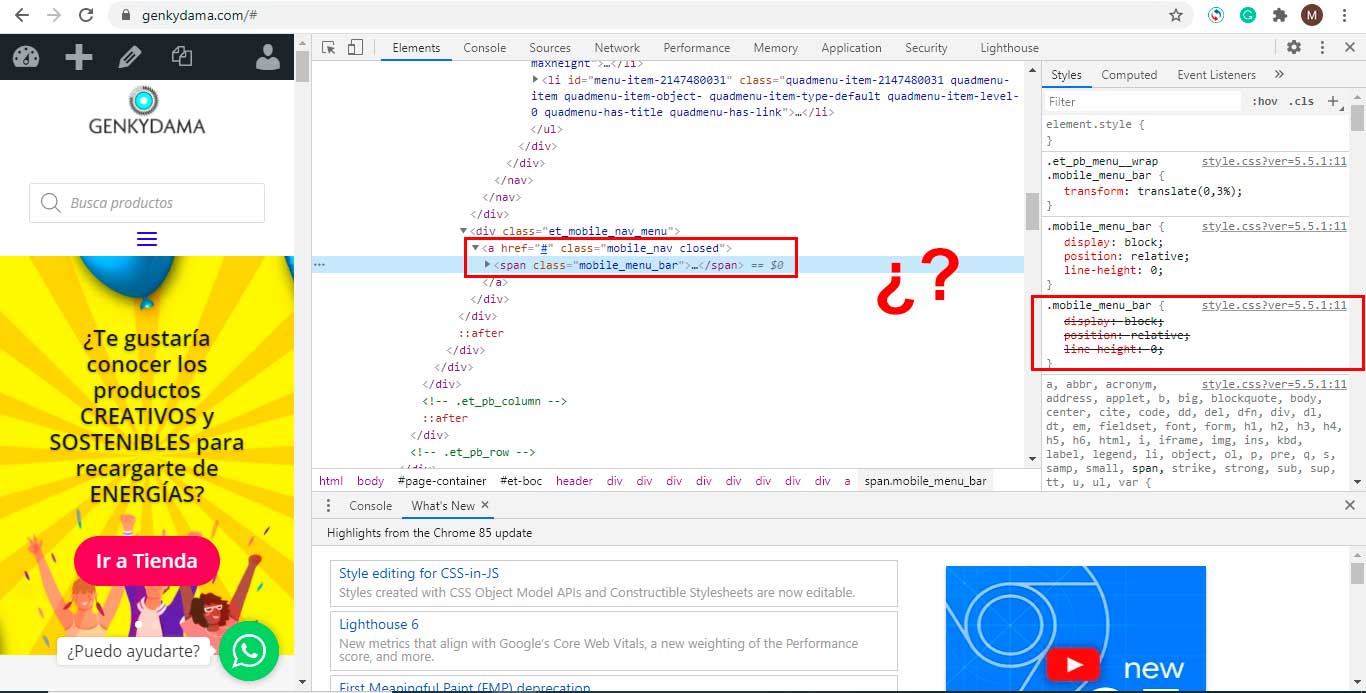The height and width of the screenshot is (693, 1366).
Task: Switch to the Event Listeners pane
Action: point(1216,75)
